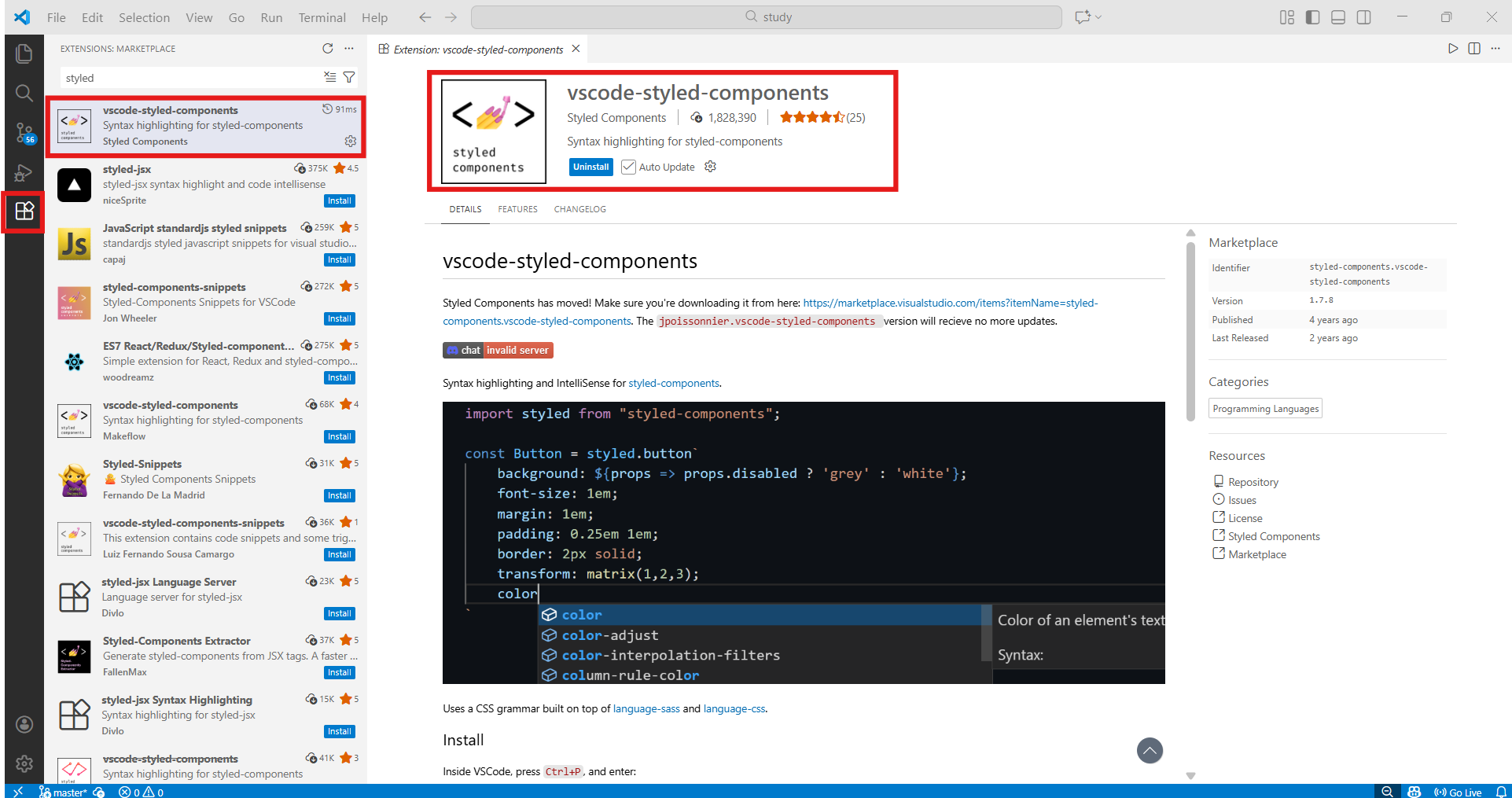
Task: Click the details page scrollbar thumb
Action: pos(1190,330)
